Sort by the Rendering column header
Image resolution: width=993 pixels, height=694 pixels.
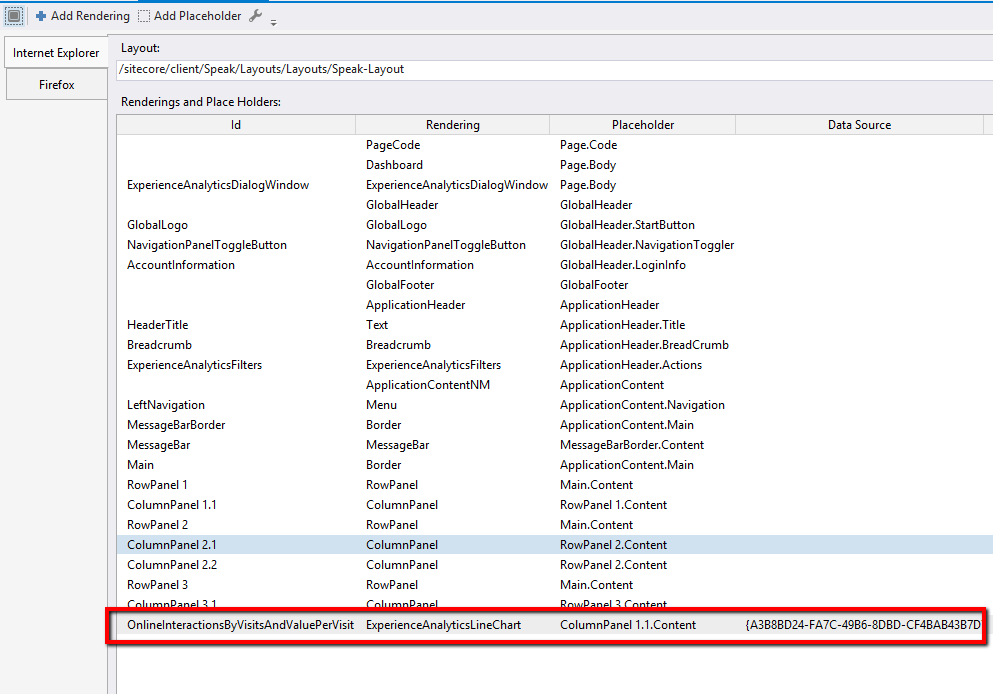pyautogui.click(x=452, y=125)
